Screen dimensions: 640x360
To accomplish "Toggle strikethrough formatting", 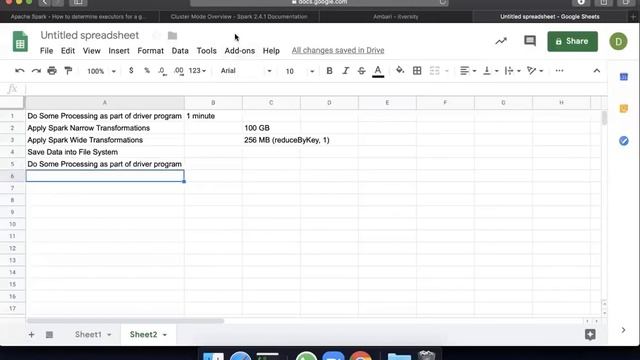I will [x=361, y=71].
